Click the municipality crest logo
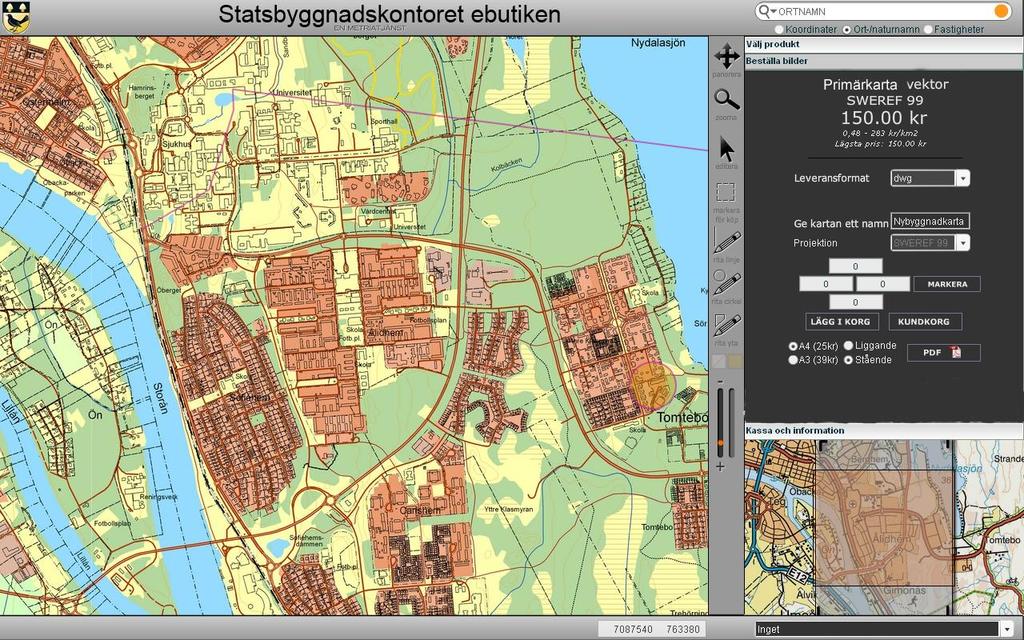Image resolution: width=1024 pixels, height=640 pixels. 16,17
